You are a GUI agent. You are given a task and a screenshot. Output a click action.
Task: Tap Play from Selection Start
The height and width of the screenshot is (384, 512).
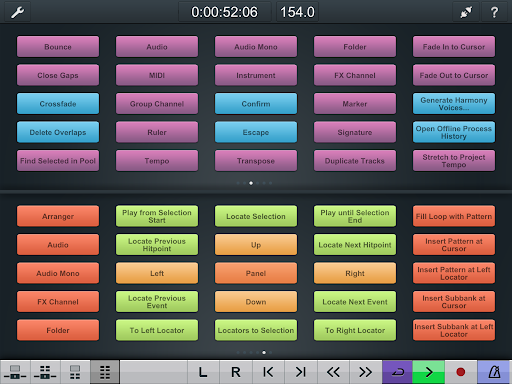point(157,216)
